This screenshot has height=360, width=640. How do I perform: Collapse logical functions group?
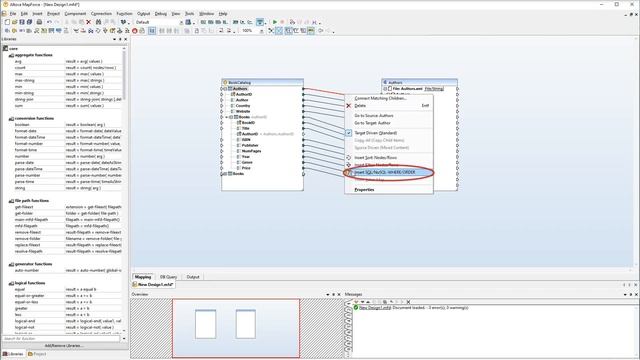coord(11,283)
